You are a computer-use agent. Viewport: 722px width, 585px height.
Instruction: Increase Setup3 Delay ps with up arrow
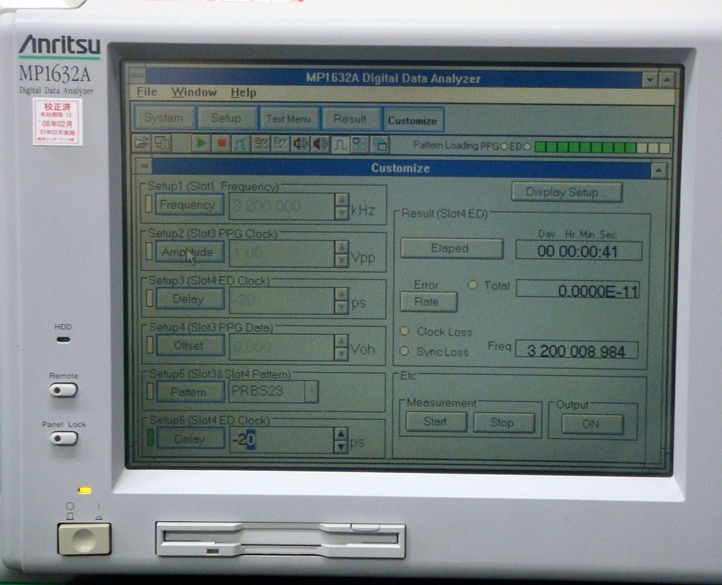pos(342,294)
